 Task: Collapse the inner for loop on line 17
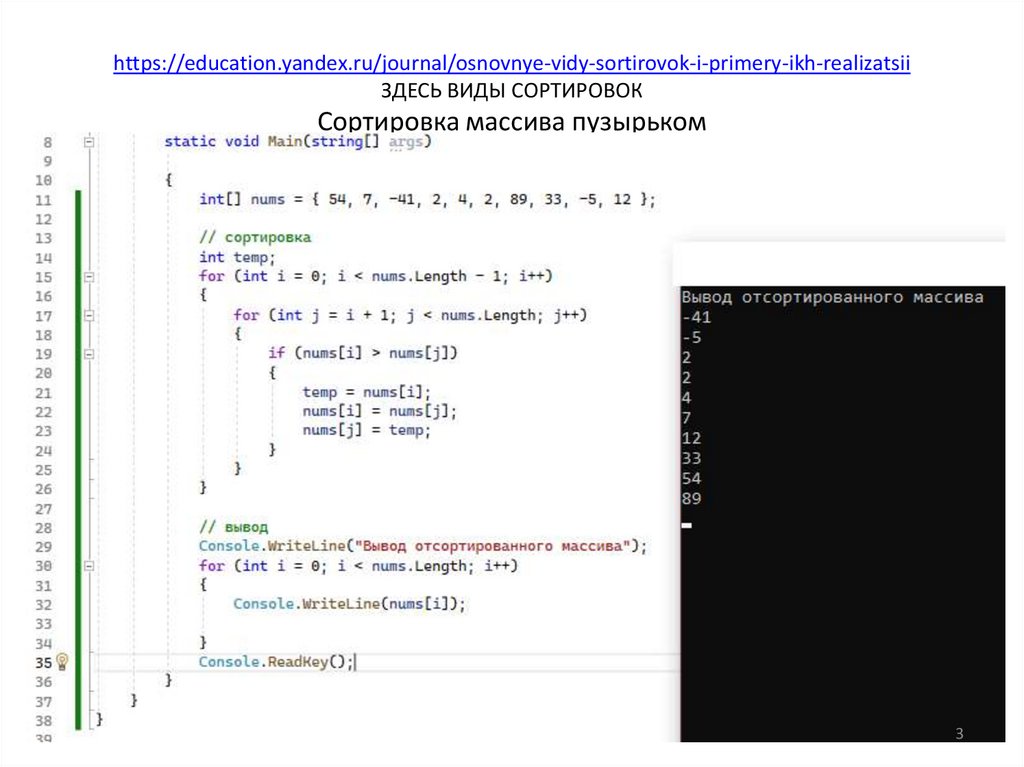pos(89,316)
